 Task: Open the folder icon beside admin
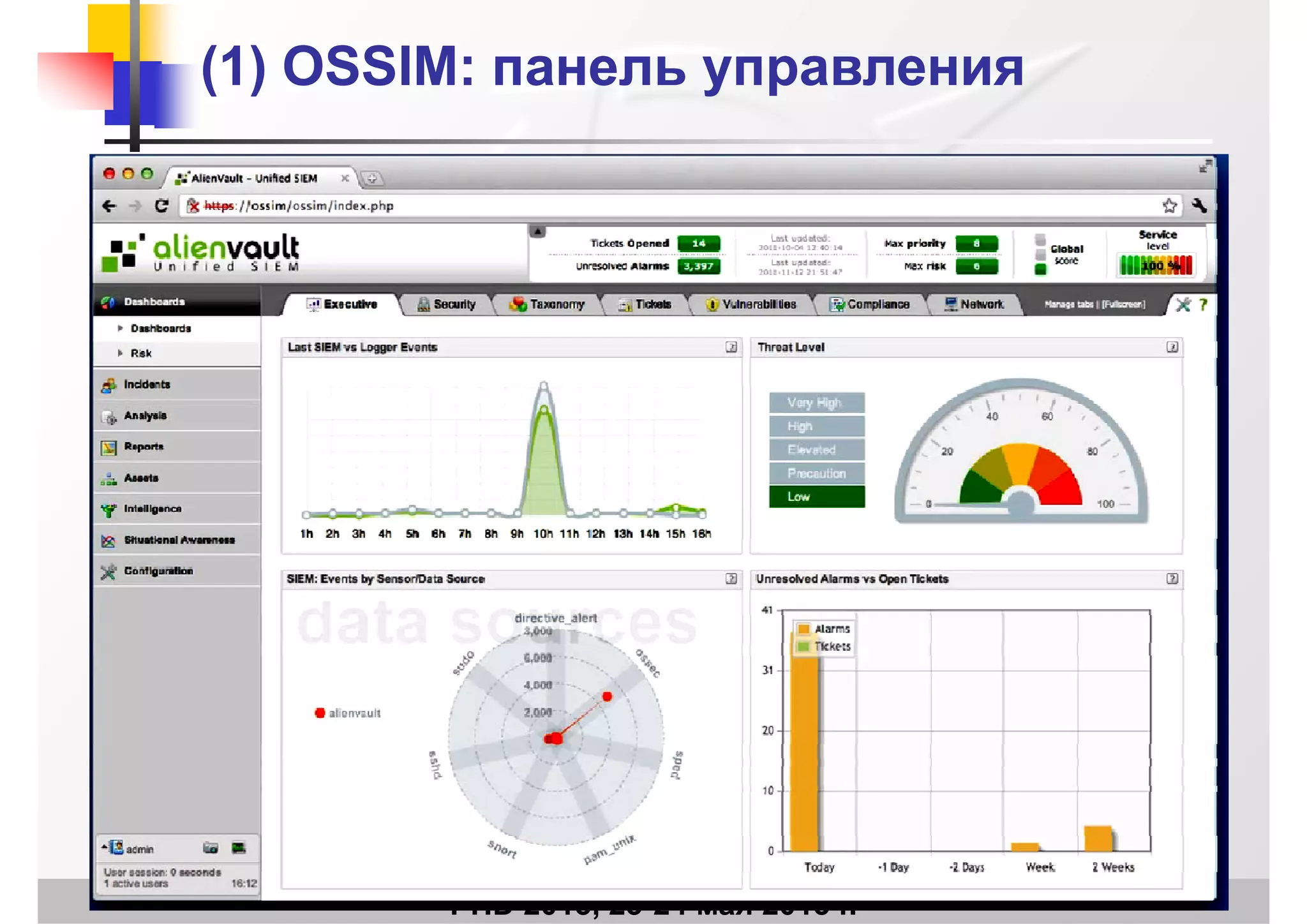click(211, 848)
